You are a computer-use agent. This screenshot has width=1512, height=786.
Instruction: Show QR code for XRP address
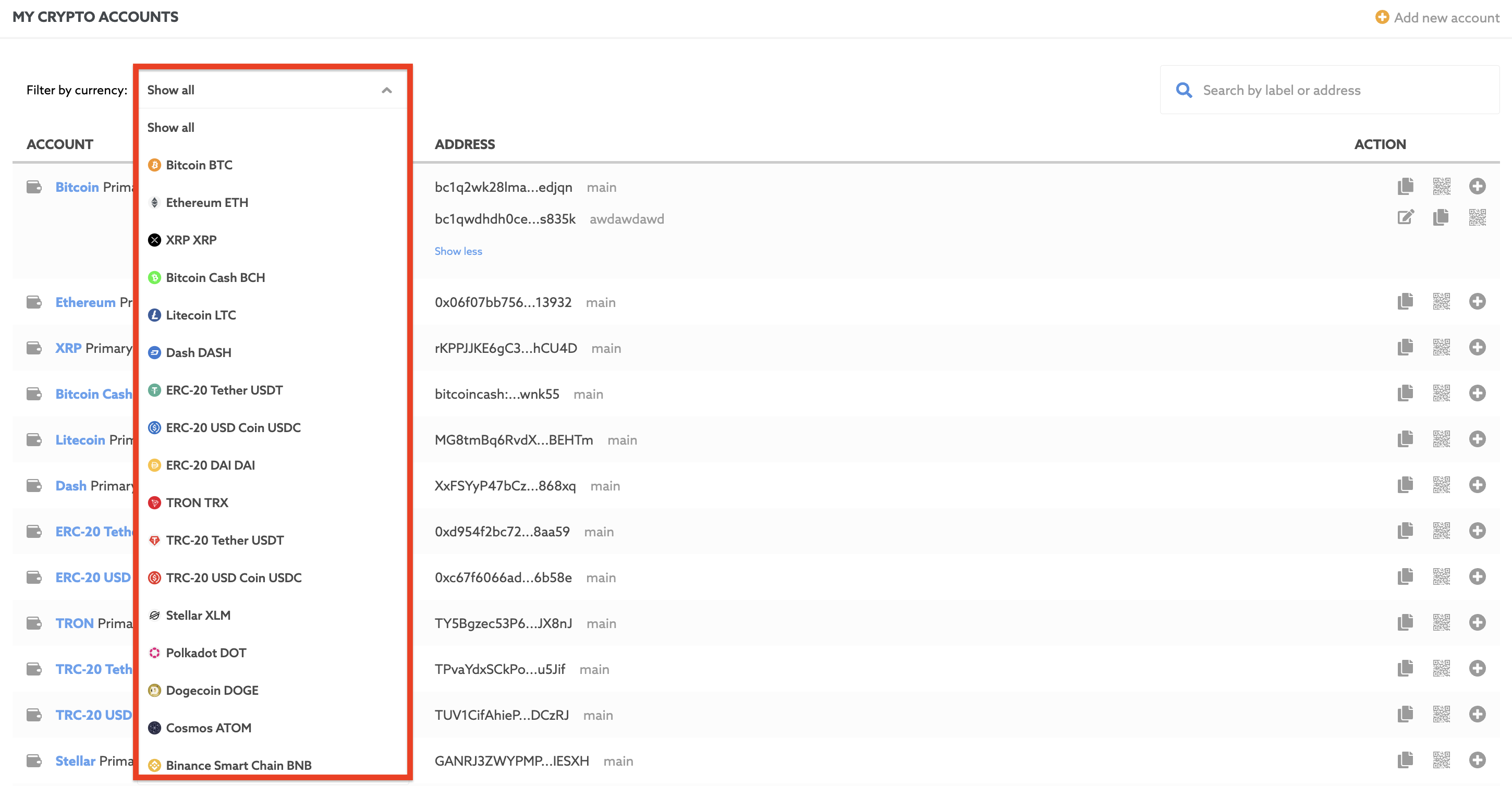tap(1442, 347)
